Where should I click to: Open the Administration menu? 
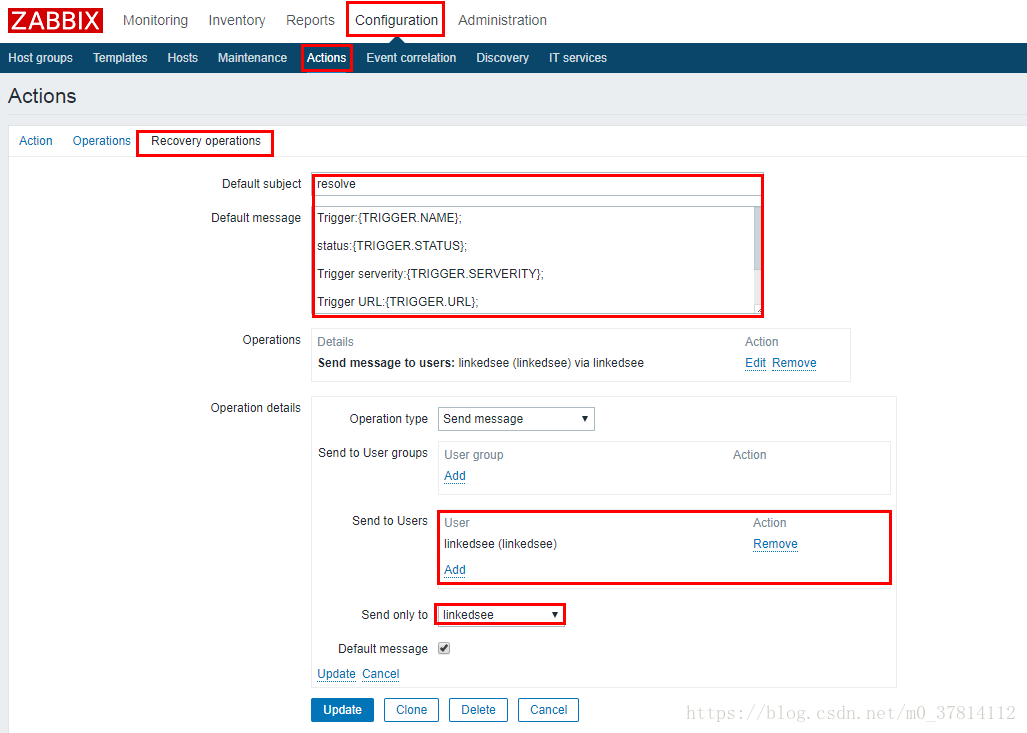tap(502, 20)
